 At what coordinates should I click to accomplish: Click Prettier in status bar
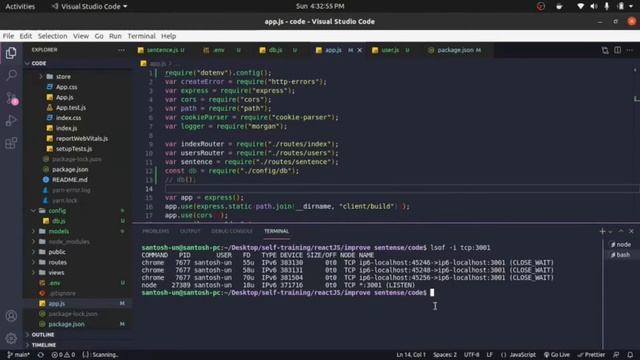point(591,355)
